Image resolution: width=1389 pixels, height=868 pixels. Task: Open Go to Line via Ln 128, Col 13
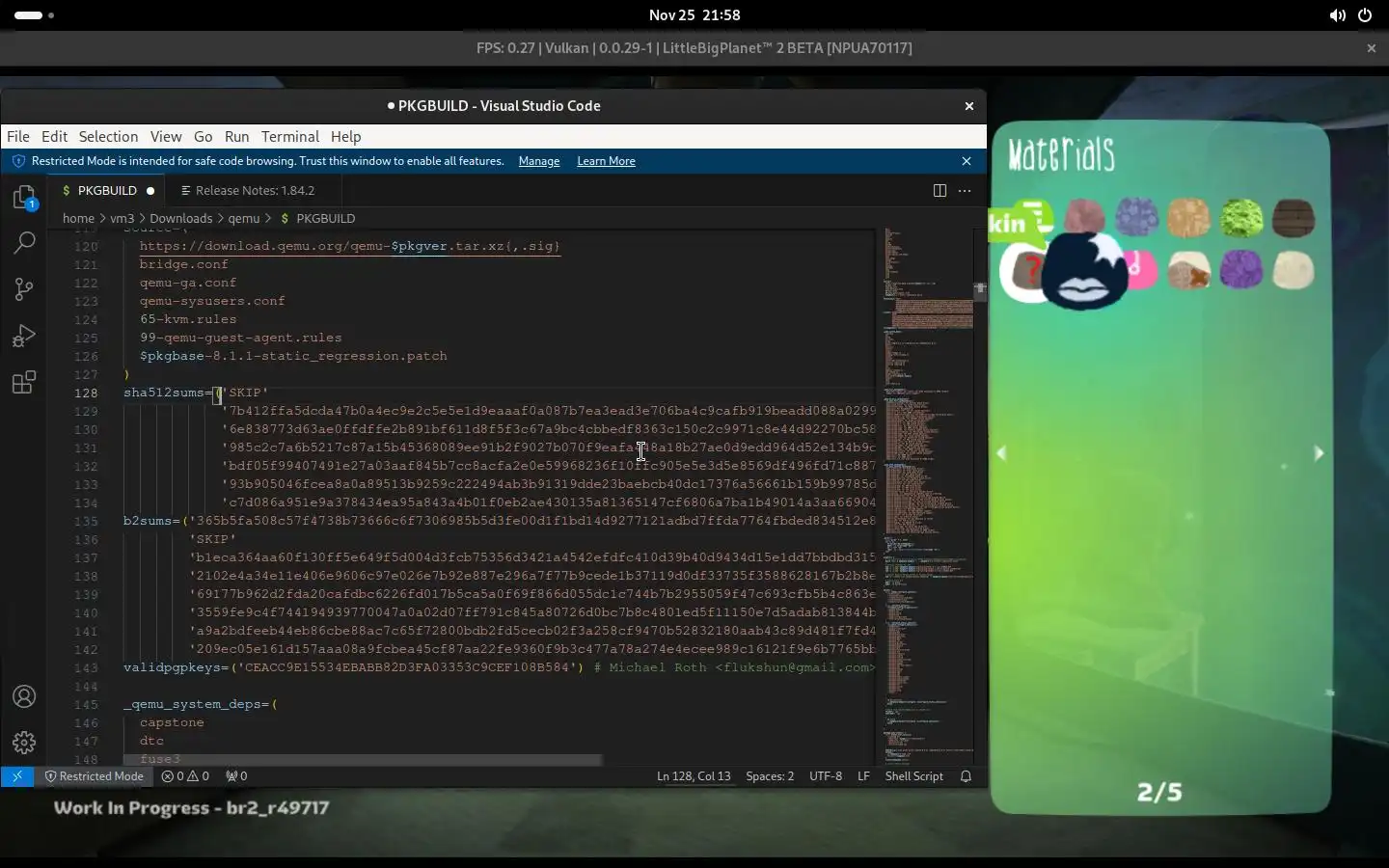coord(694,776)
